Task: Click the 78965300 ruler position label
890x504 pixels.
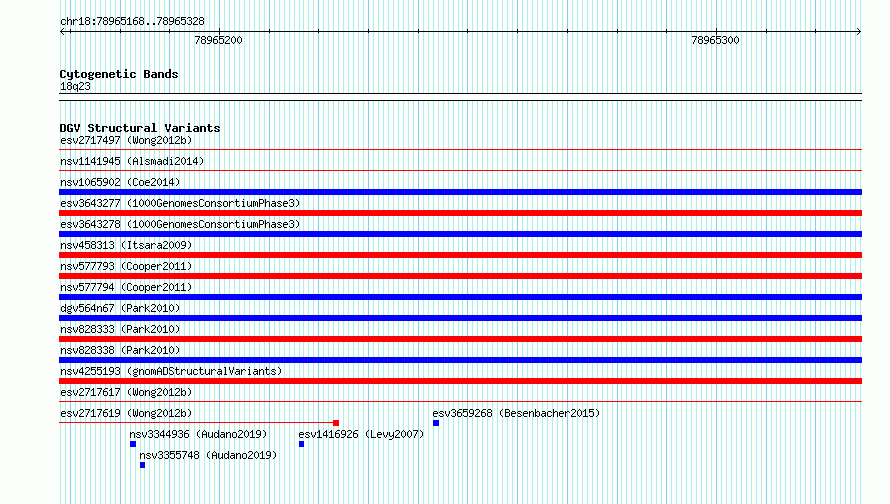Action: (x=715, y=40)
